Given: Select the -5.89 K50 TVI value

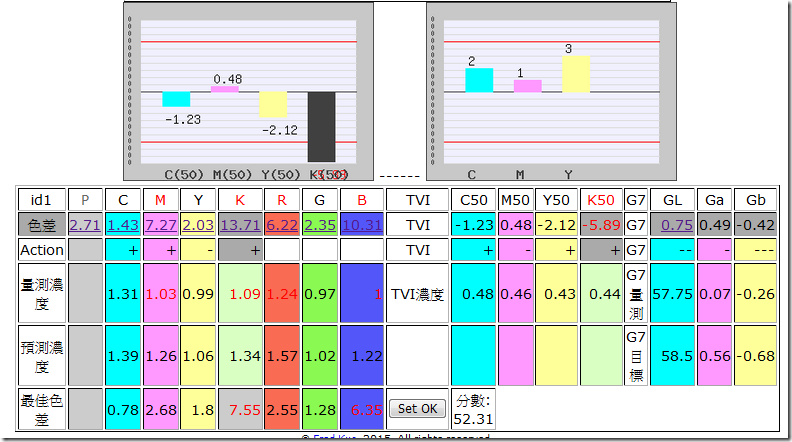Looking at the screenshot, I should point(601,225).
